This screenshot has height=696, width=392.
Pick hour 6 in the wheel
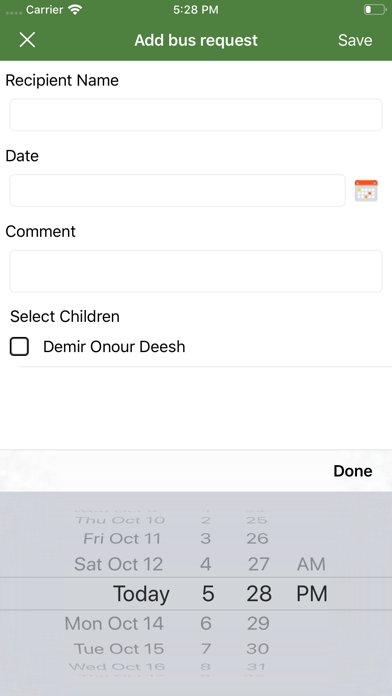206,624
